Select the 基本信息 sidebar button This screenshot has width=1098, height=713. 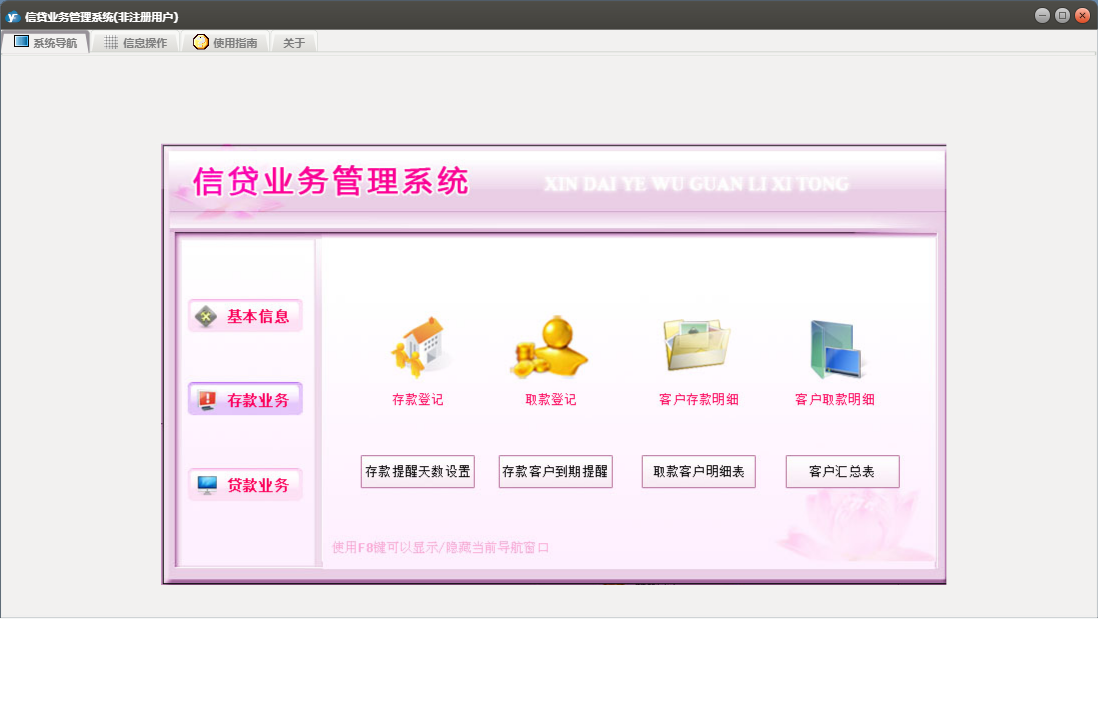245,316
